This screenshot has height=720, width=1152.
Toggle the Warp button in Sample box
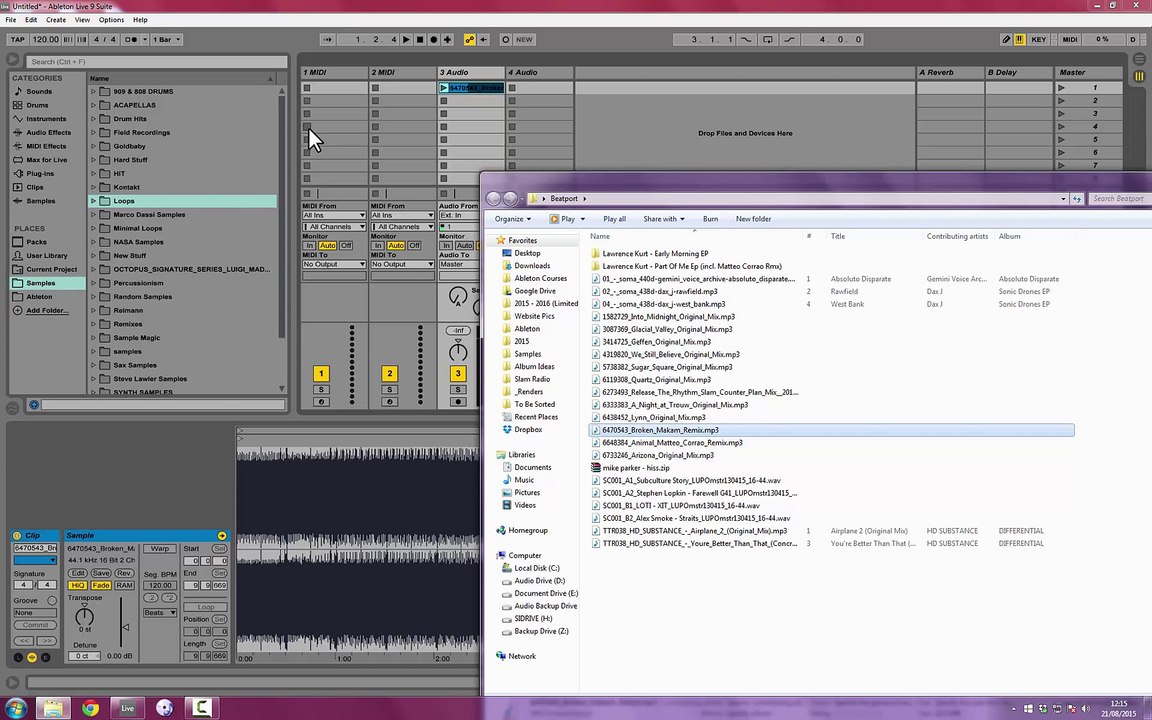pos(159,549)
